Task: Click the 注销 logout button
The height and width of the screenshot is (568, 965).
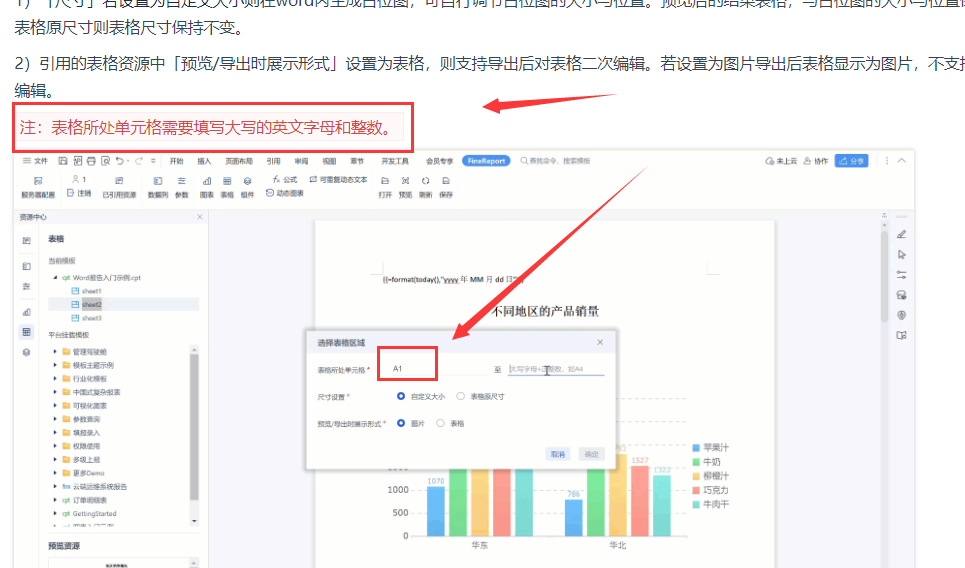Action: point(79,193)
